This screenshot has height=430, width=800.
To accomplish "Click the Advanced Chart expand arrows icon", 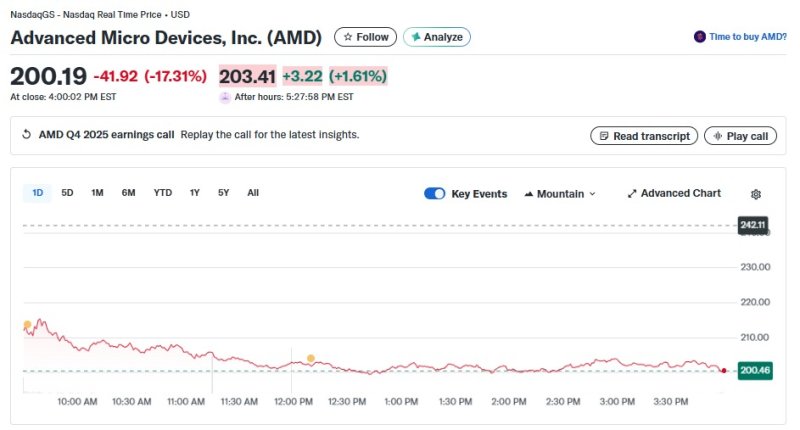I will tap(632, 194).
